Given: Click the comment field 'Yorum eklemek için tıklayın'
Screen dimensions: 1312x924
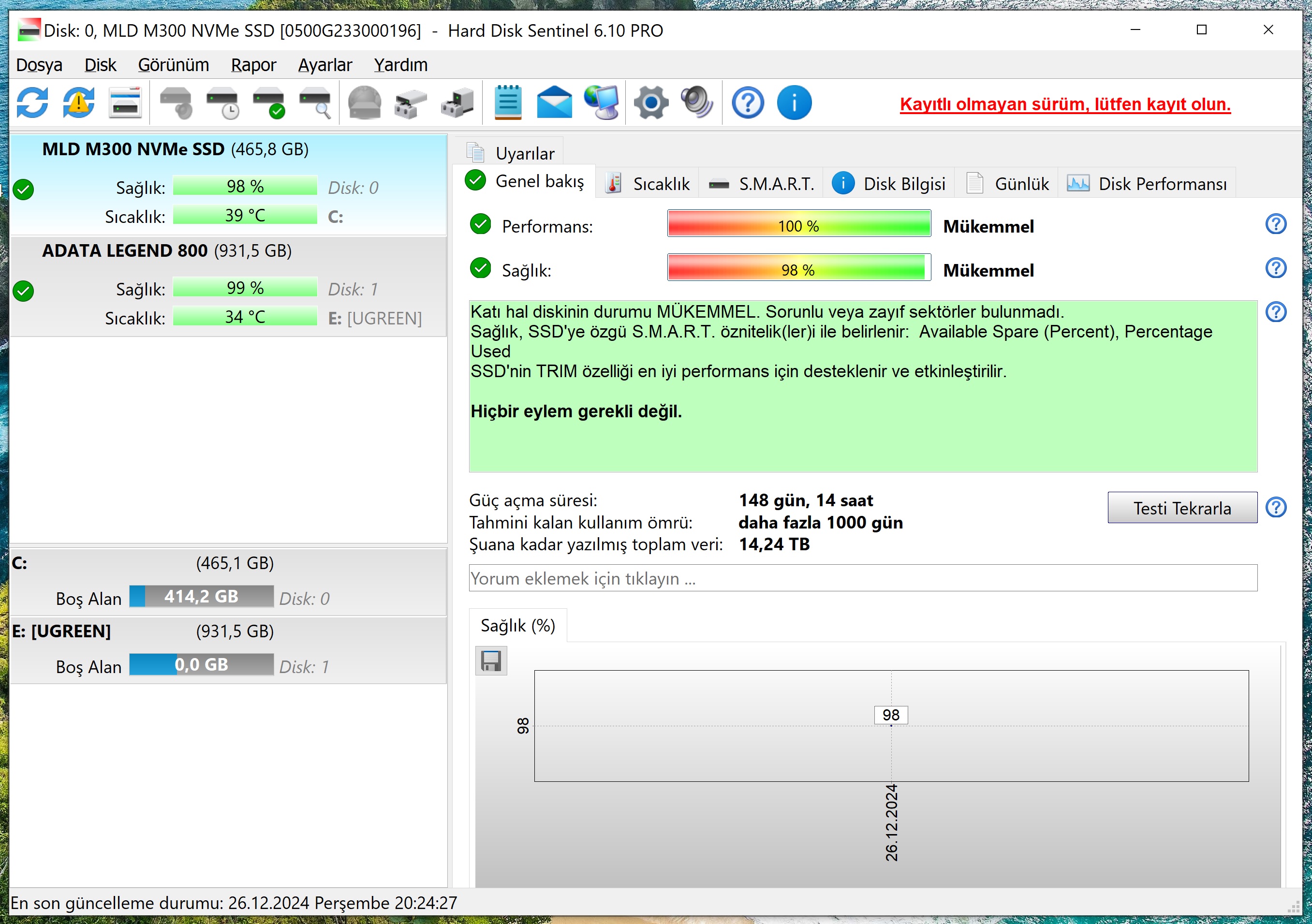Looking at the screenshot, I should pyautogui.click(x=863, y=578).
